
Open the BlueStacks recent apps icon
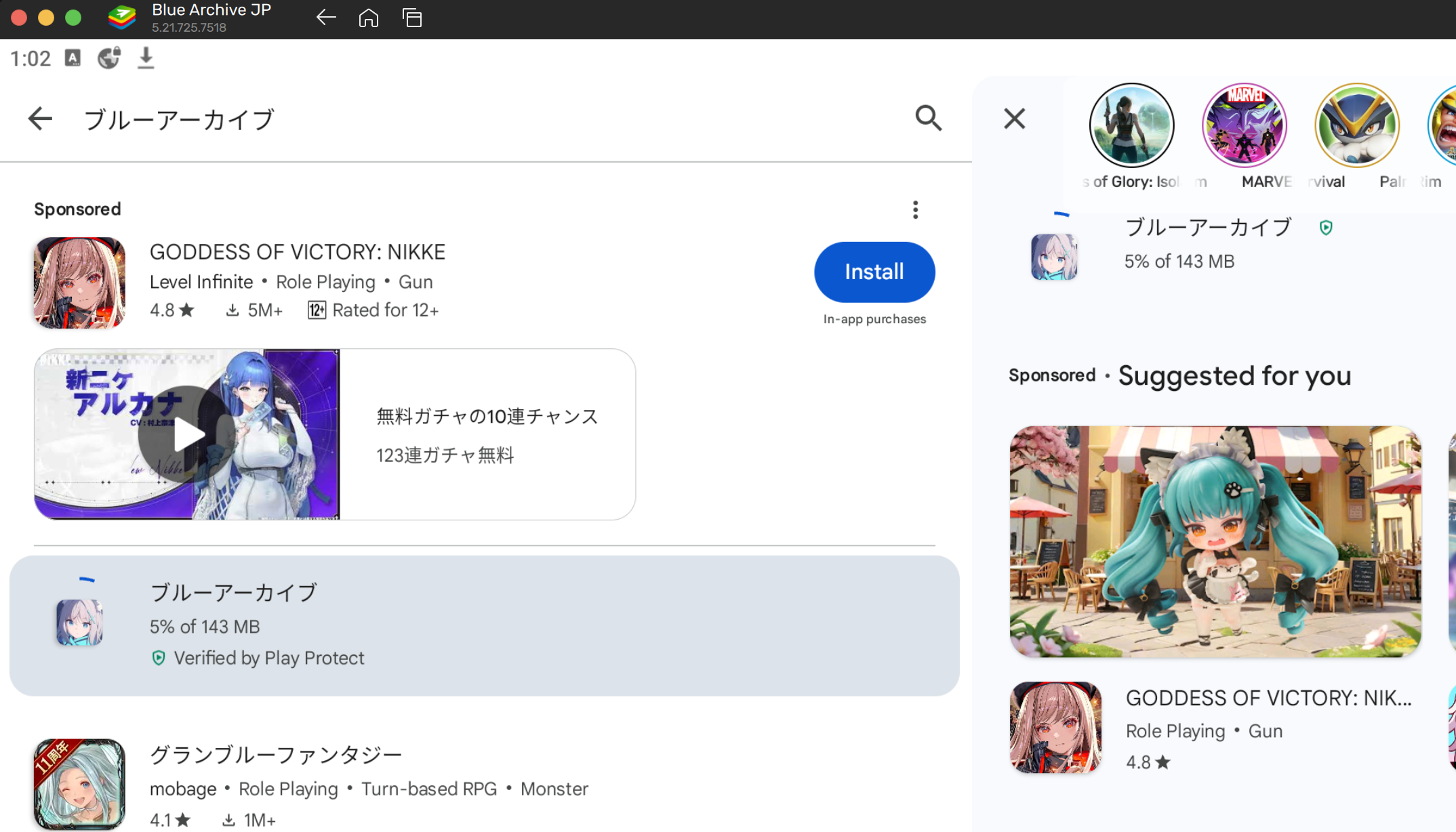tap(412, 18)
